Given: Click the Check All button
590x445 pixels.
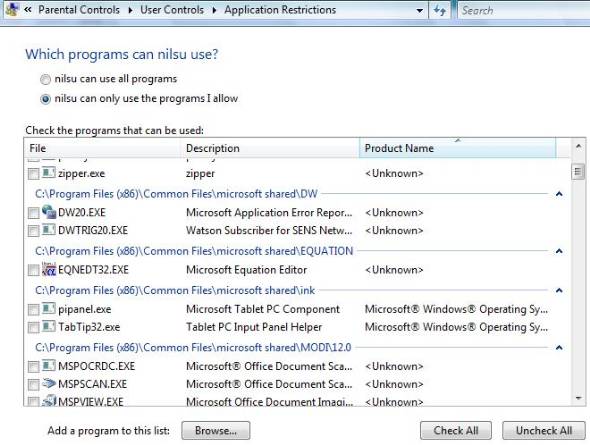Looking at the screenshot, I should tap(456, 430).
